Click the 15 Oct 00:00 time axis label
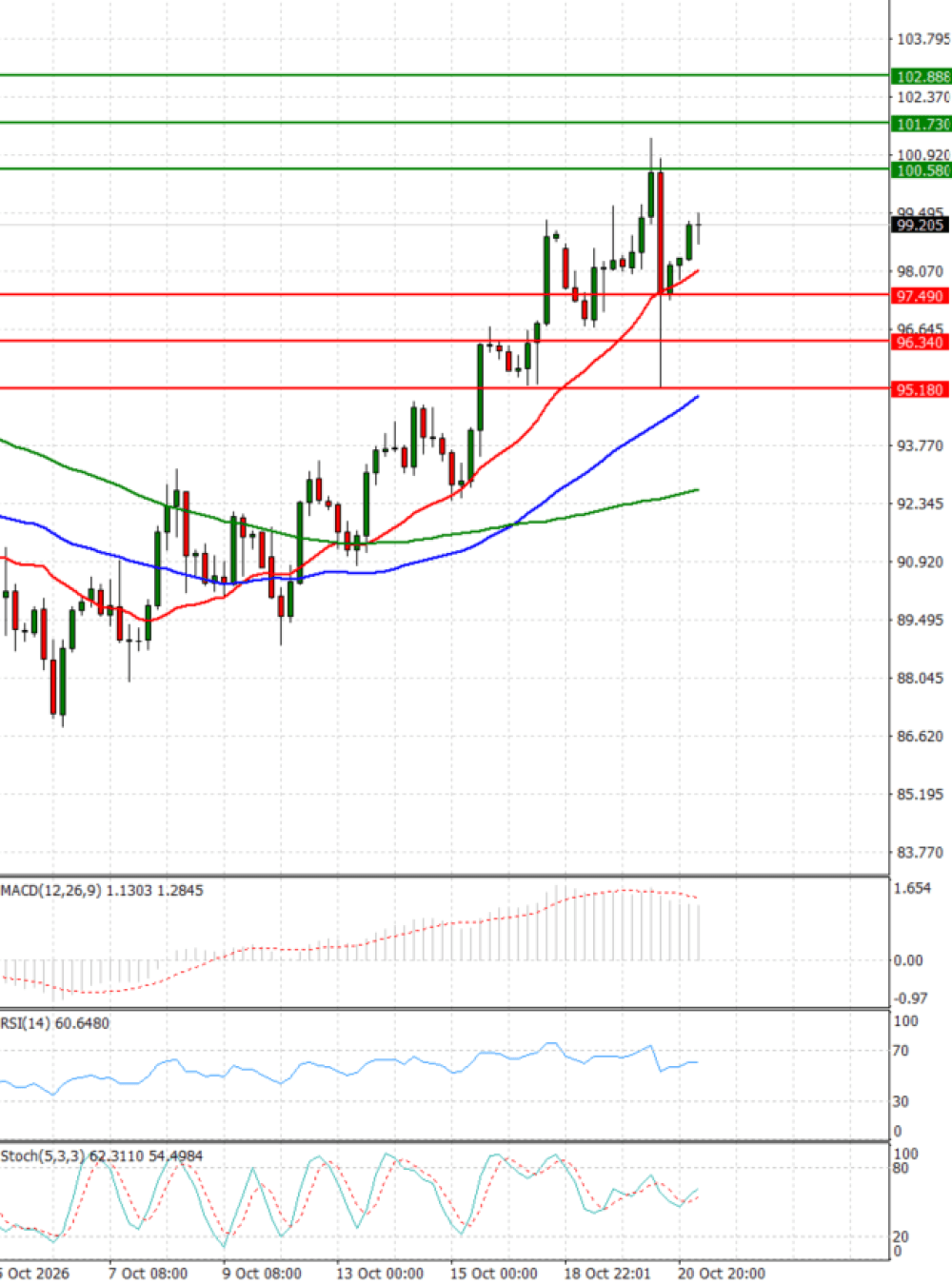The image size is (952, 1284). [x=494, y=1274]
